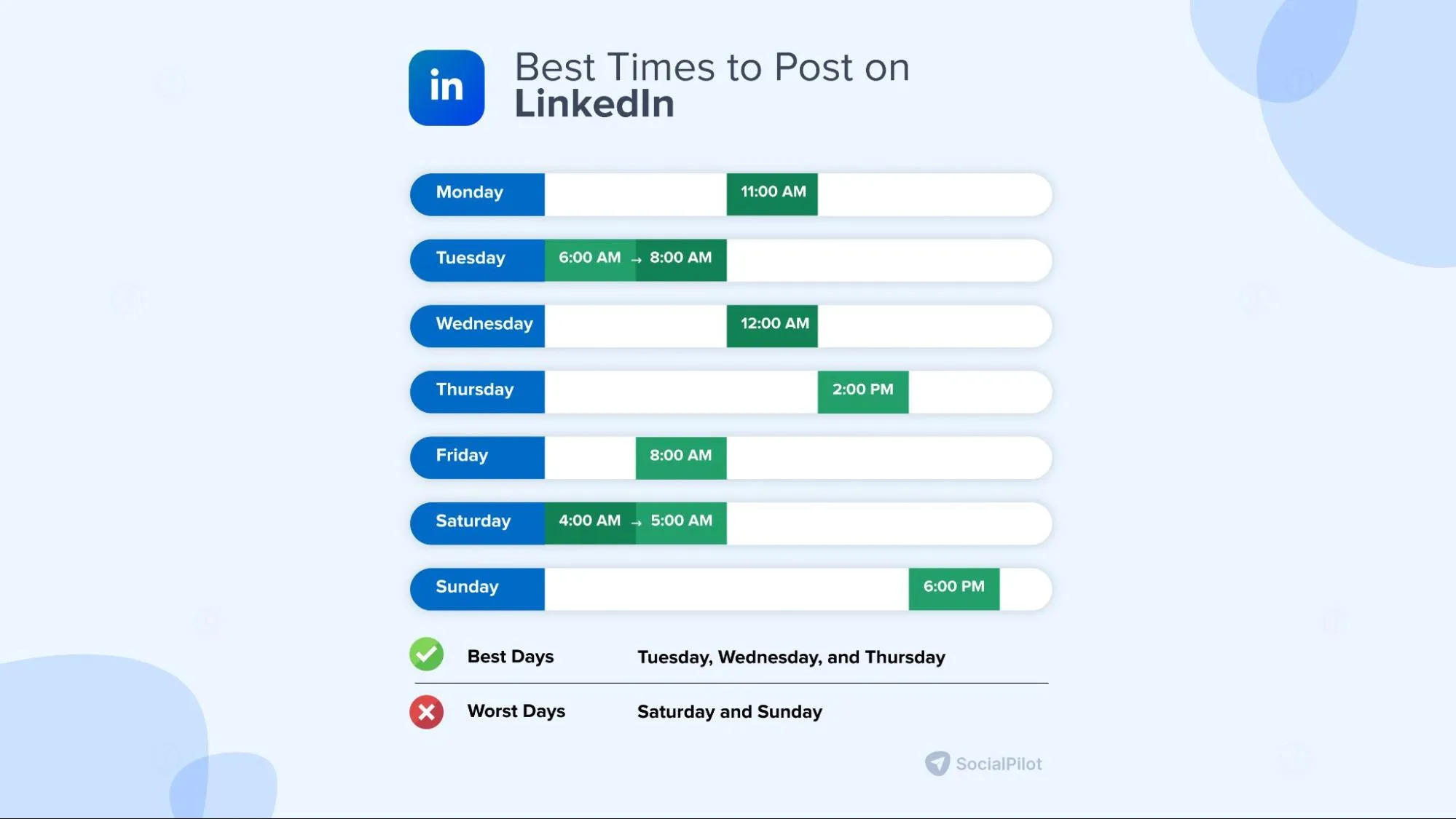Click the Saturday 5:00 AM time marker
The height and width of the screenshot is (819, 1456).
pos(681,521)
